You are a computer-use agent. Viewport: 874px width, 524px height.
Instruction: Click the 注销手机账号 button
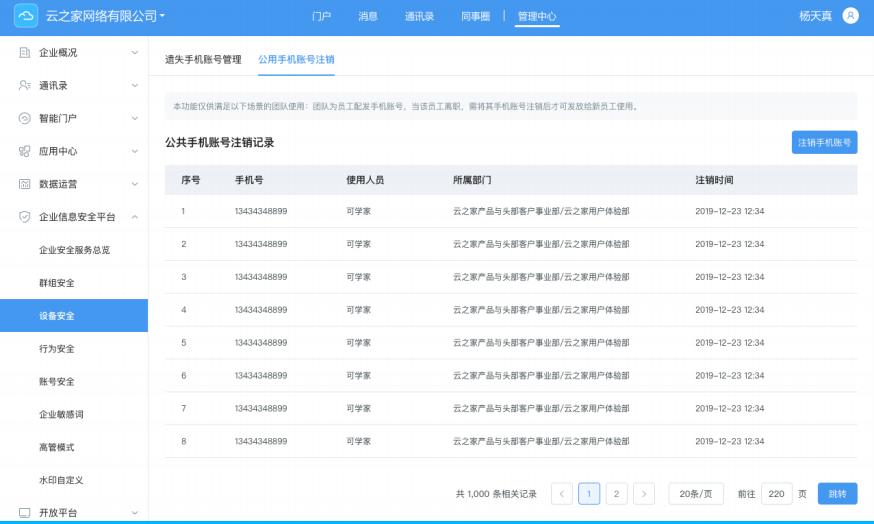point(824,143)
